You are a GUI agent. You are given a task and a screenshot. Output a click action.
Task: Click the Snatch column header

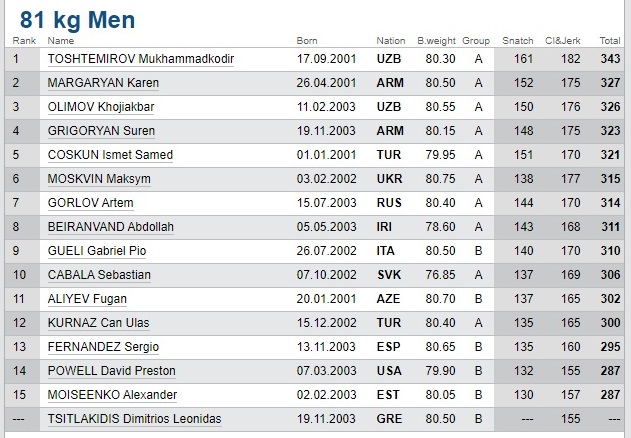(517, 41)
